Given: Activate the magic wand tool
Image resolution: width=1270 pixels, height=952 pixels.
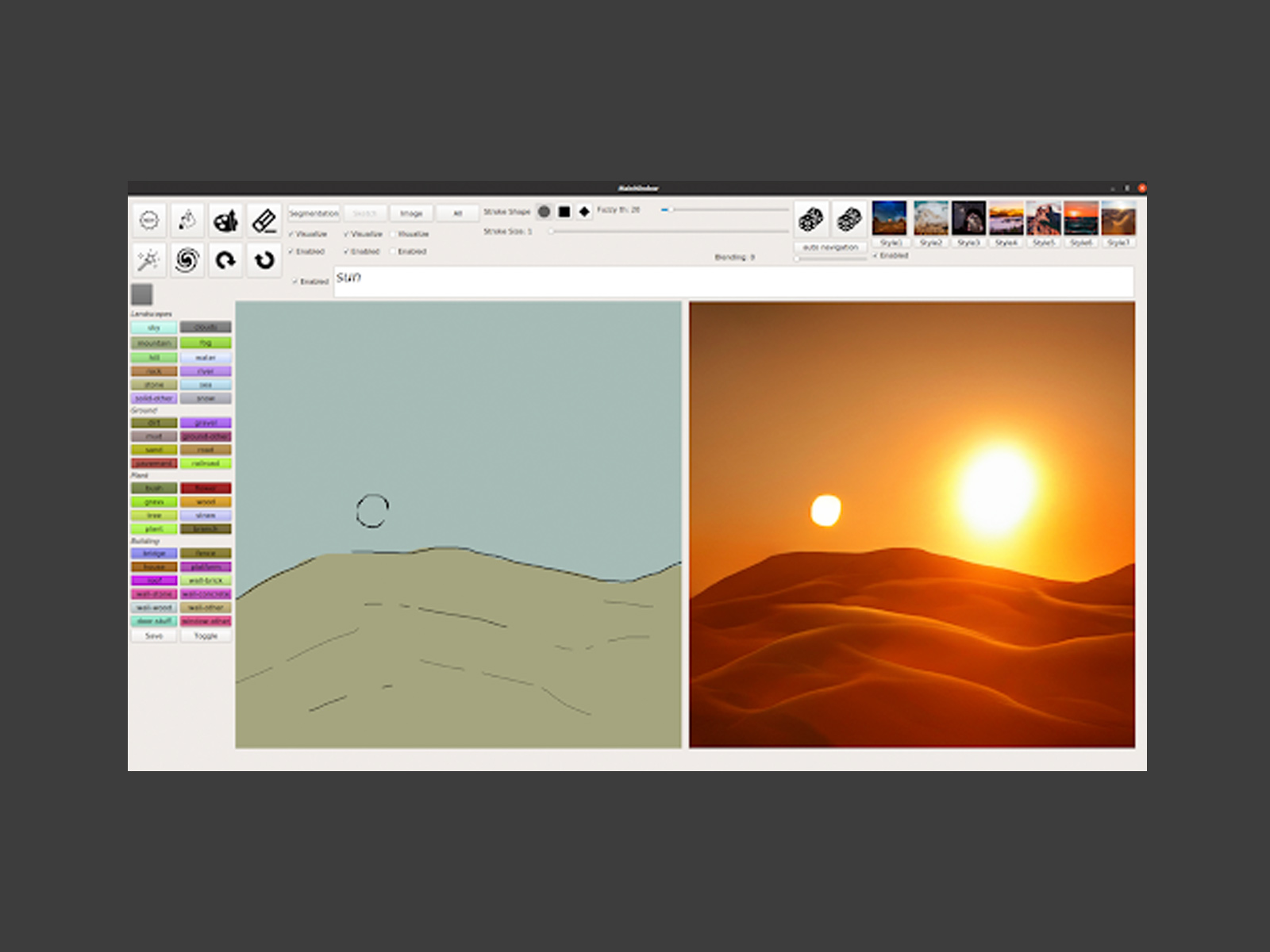Looking at the screenshot, I should point(148,259).
